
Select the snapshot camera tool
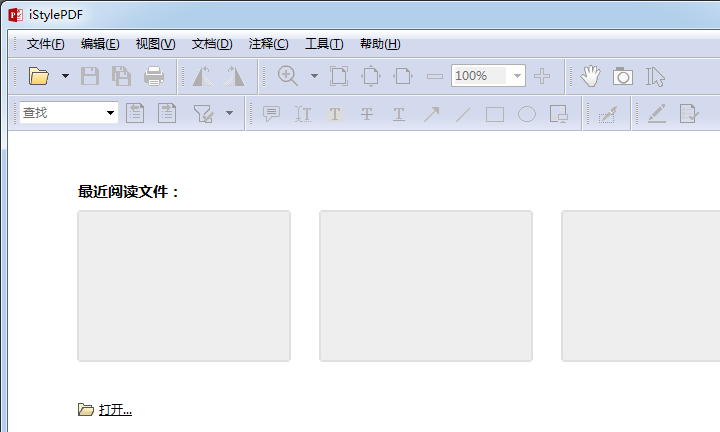click(x=623, y=76)
